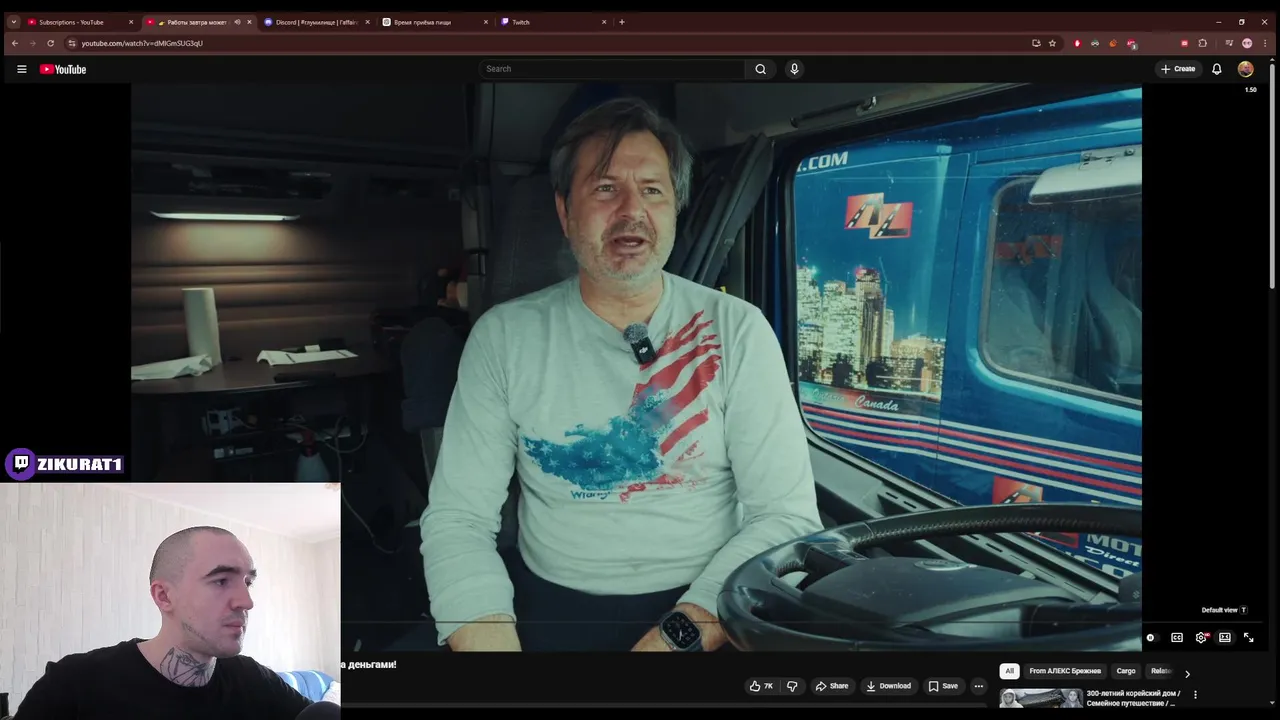Click the address bar URL
Screen dimensions: 1280x720
[142, 43]
